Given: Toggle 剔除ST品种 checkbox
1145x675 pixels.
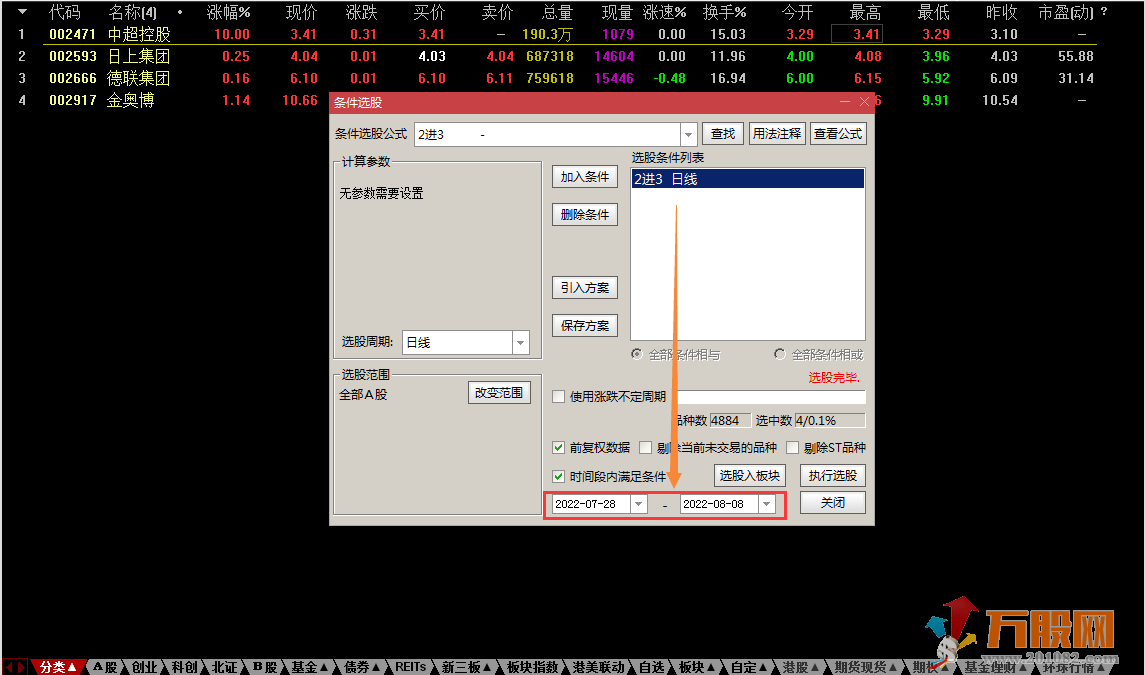Looking at the screenshot, I should click(793, 448).
